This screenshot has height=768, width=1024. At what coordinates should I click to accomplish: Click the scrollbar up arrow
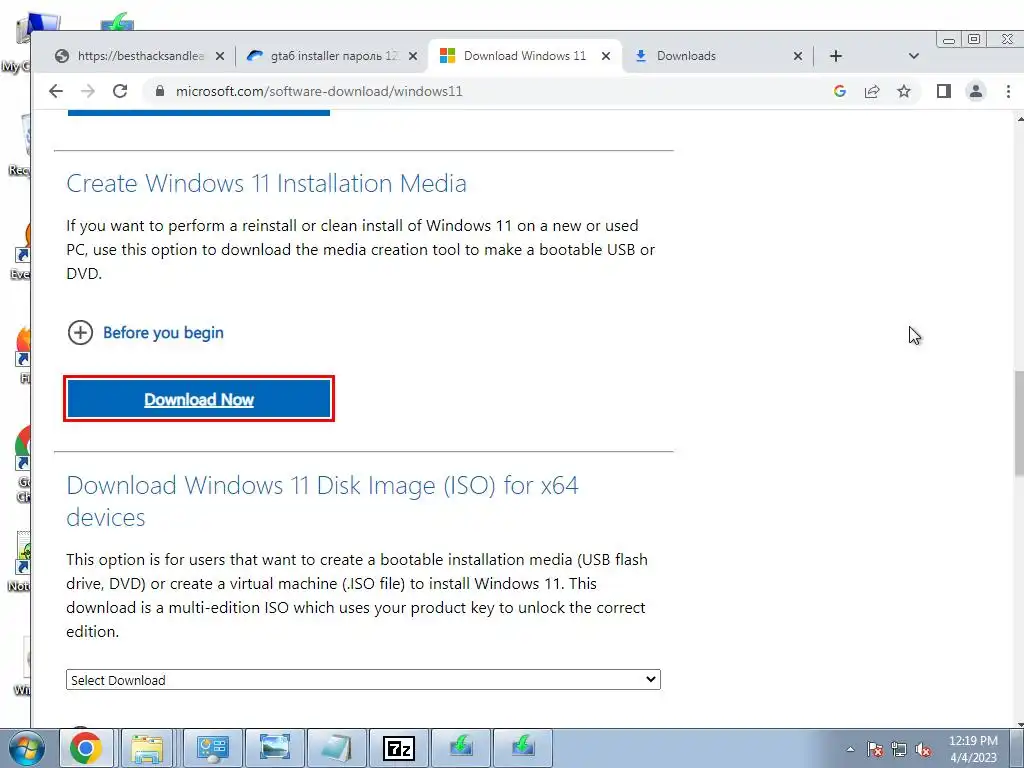pyautogui.click(x=1019, y=119)
